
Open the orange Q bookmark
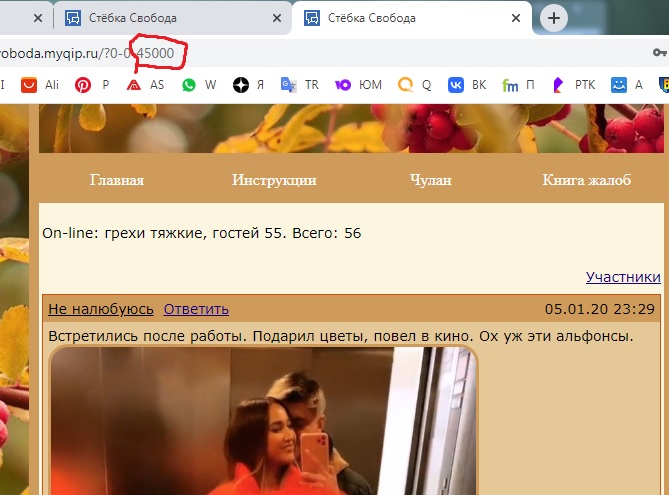[414, 85]
